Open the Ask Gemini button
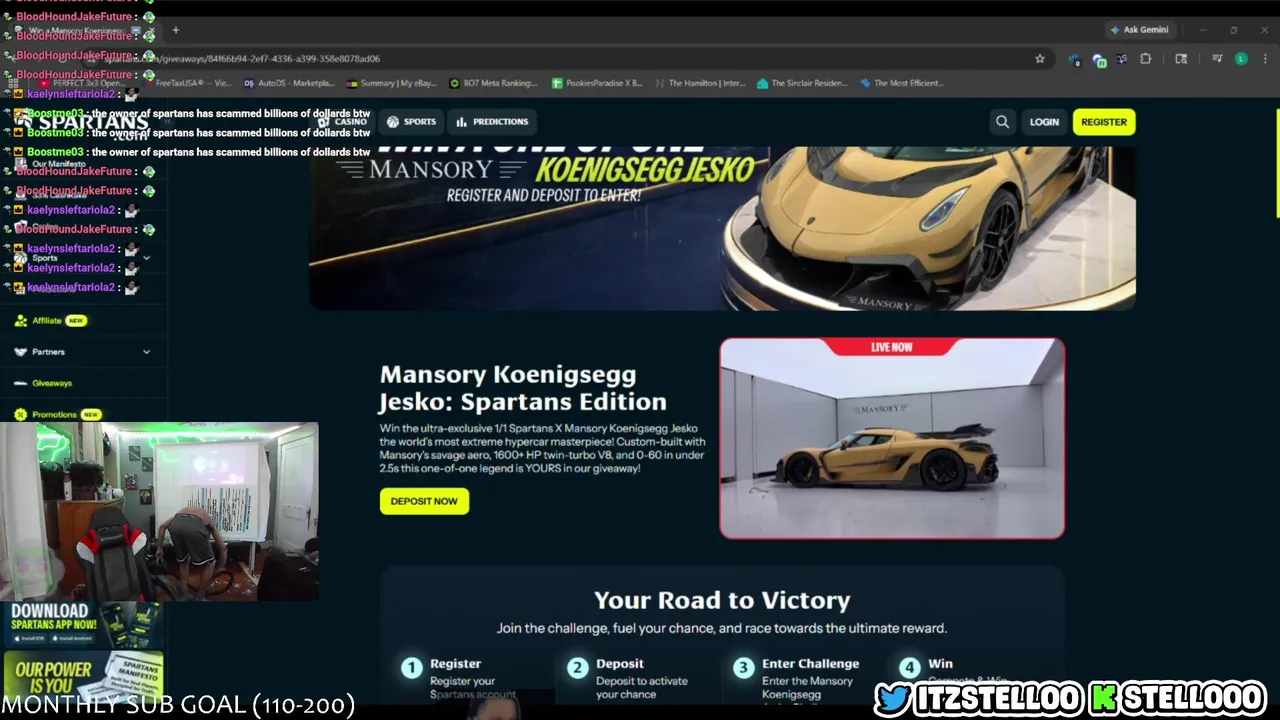1280x720 pixels. [1139, 30]
